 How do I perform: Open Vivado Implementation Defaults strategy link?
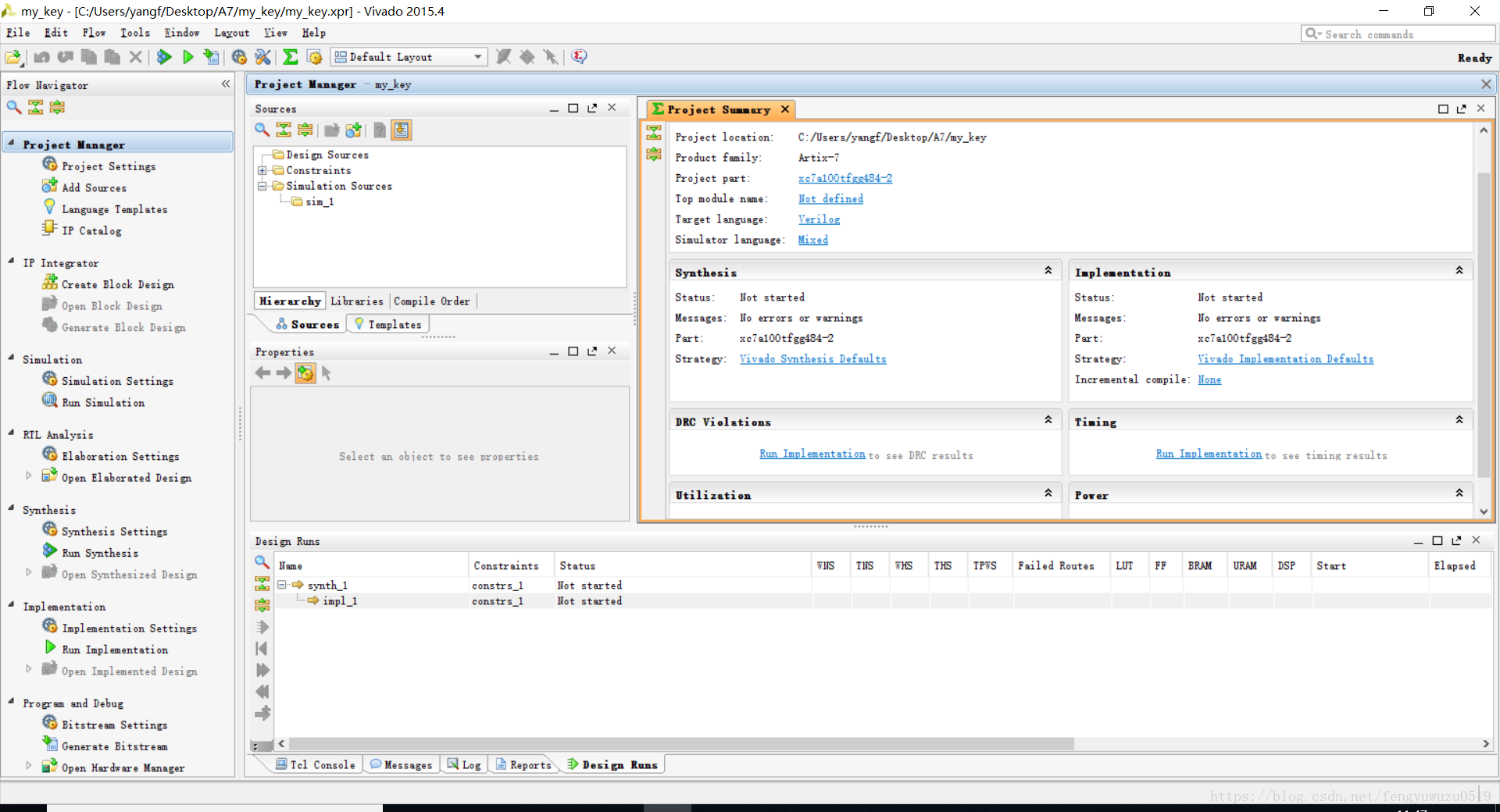coord(1286,359)
